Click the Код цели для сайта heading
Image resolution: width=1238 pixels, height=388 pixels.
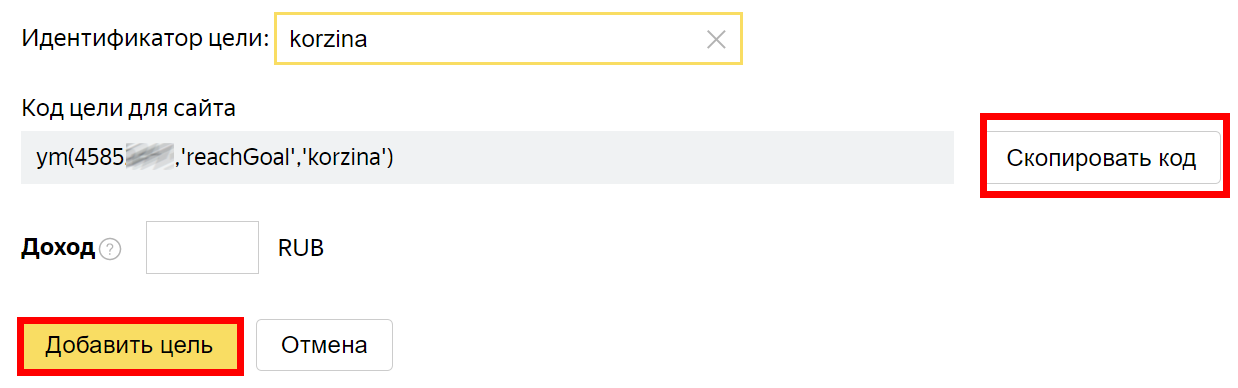pyautogui.click(x=128, y=108)
